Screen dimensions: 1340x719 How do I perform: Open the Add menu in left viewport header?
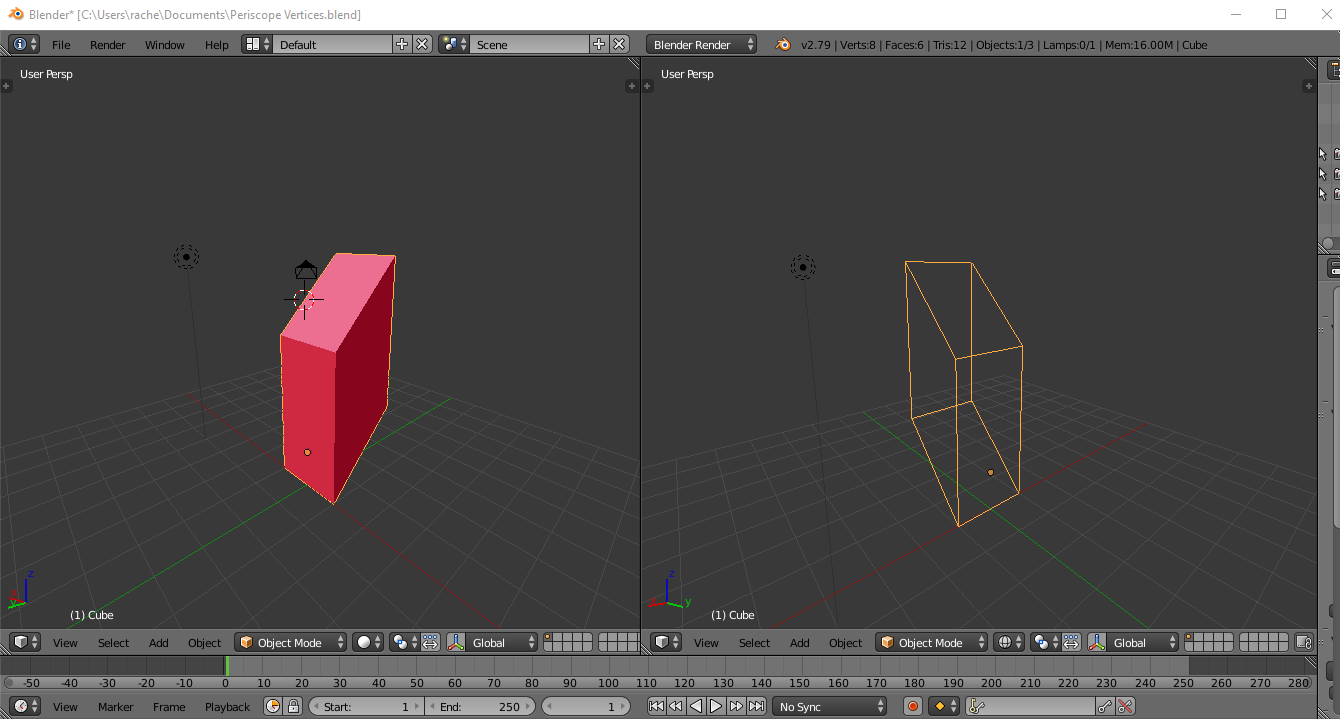pos(159,643)
